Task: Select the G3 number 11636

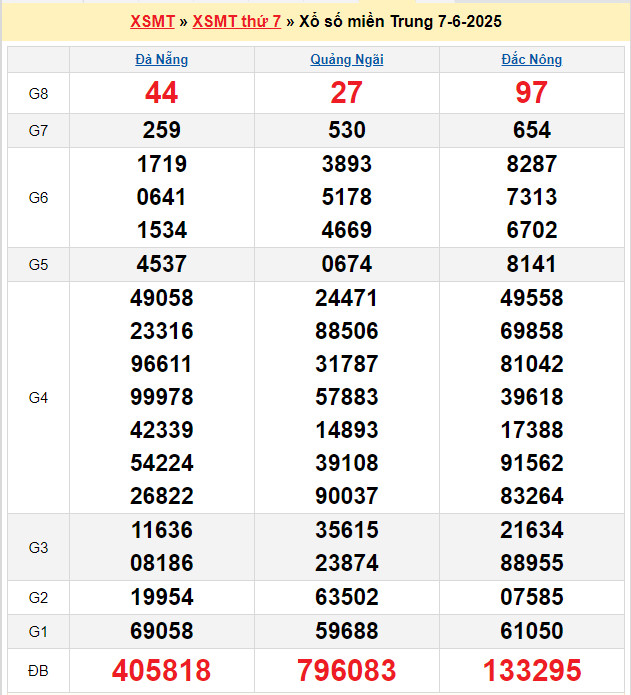Action: point(162,530)
